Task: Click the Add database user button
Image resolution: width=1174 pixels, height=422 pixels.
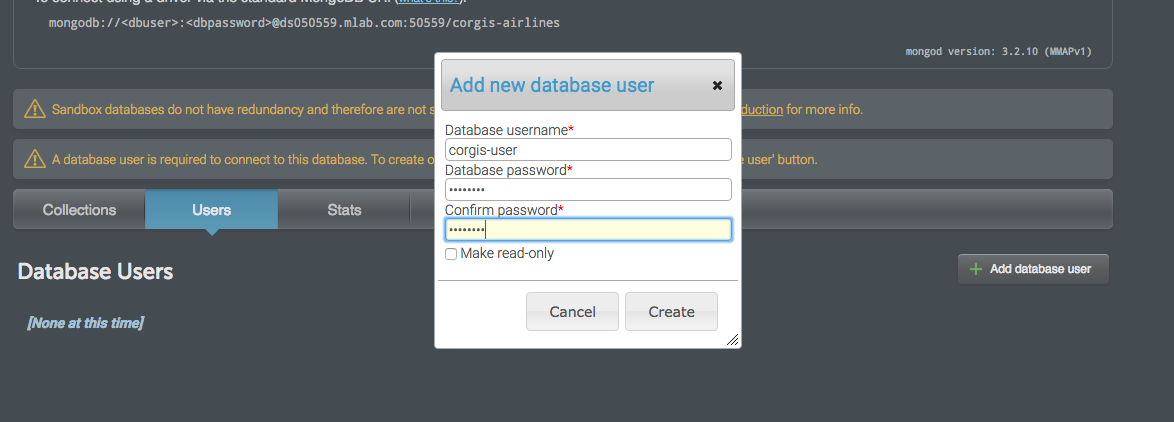Action: click(x=1033, y=269)
